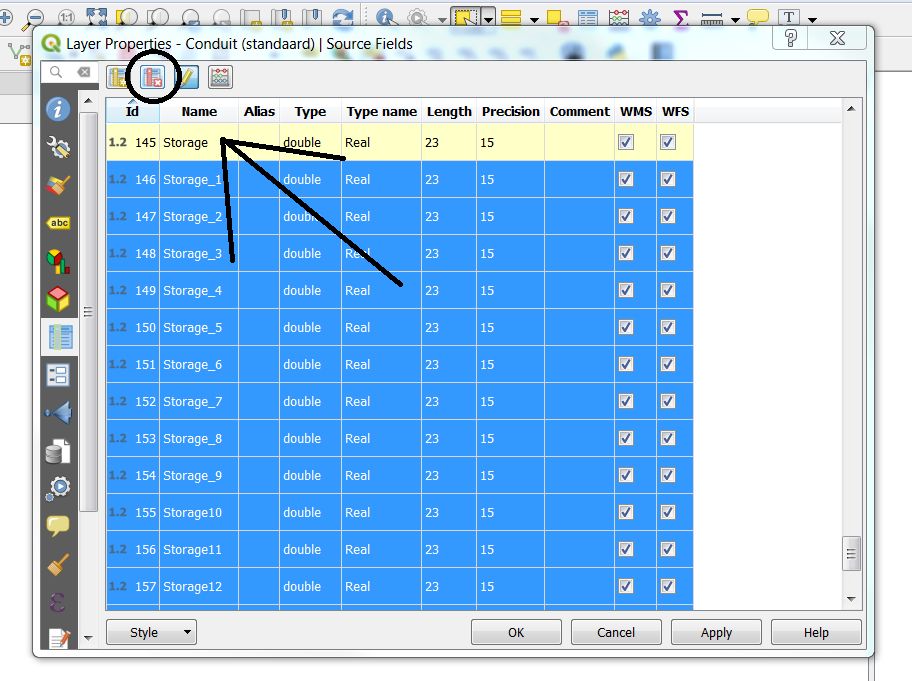Click the Help button in the dialog
The width and height of the screenshot is (912, 681).
pyautogui.click(x=816, y=632)
